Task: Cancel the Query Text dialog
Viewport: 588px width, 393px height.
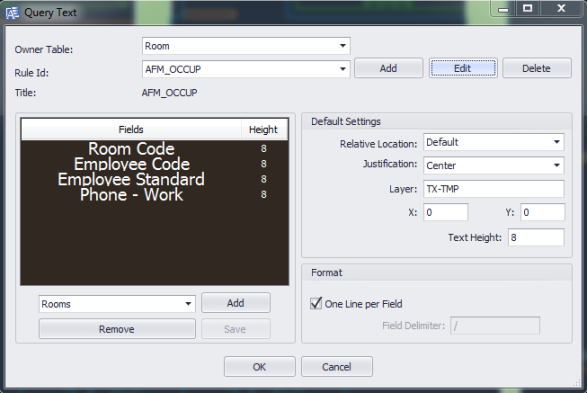Action: tap(337, 366)
